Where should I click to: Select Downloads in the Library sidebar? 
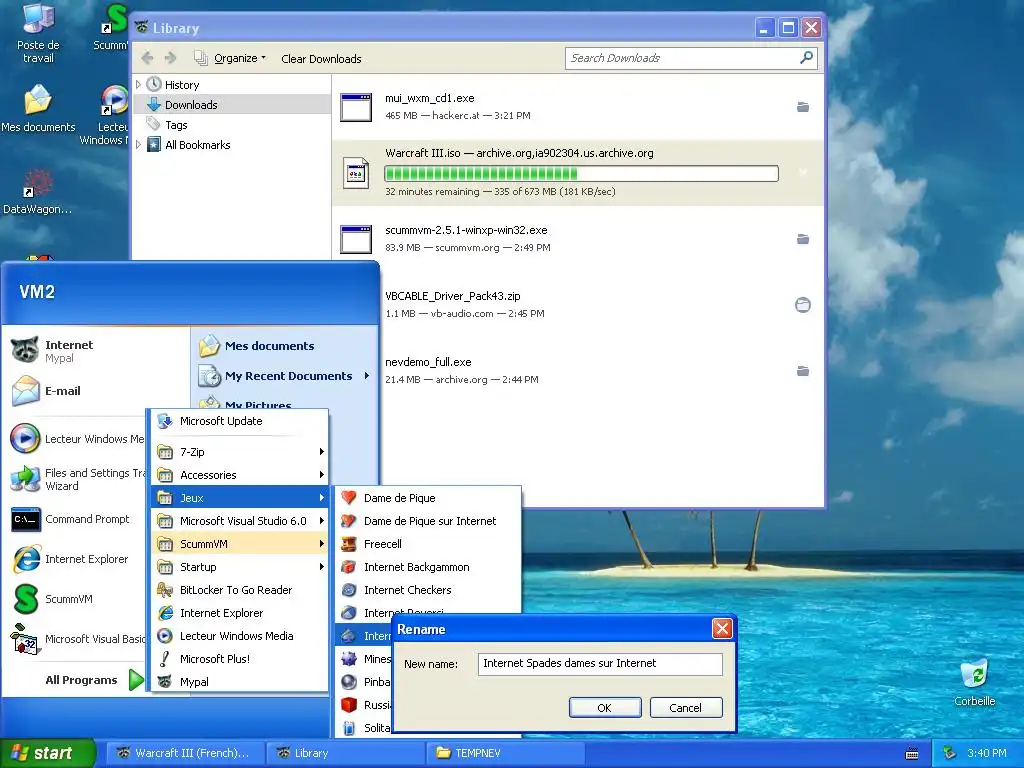[232, 104]
